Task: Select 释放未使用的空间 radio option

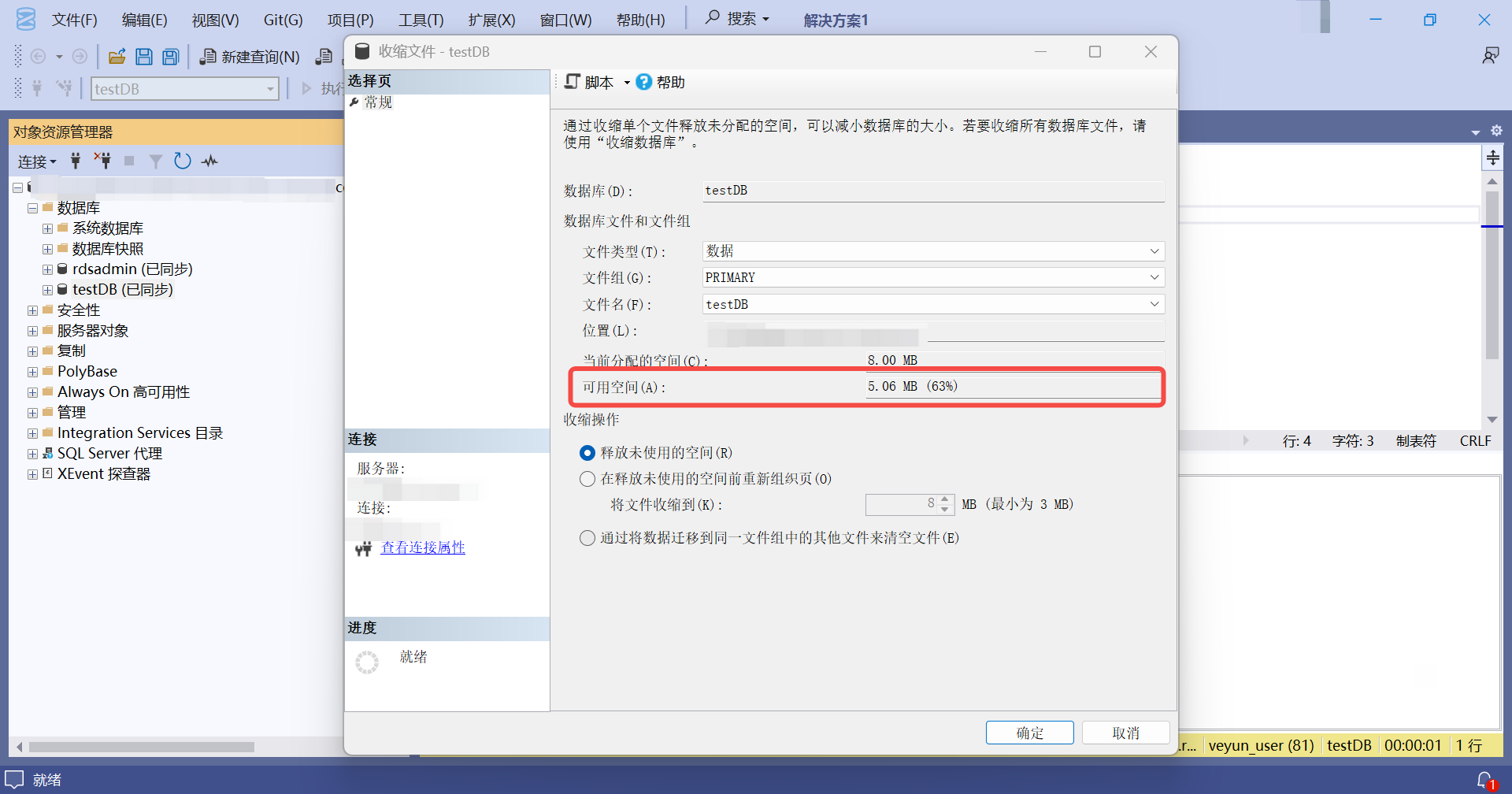Action: click(587, 453)
